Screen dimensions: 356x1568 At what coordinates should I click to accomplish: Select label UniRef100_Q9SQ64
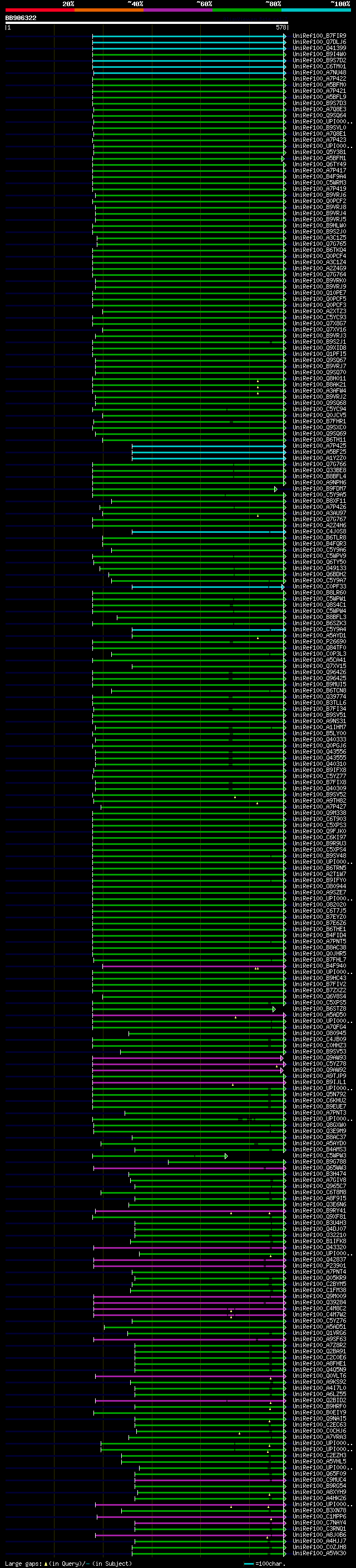pyautogui.click(x=319, y=115)
